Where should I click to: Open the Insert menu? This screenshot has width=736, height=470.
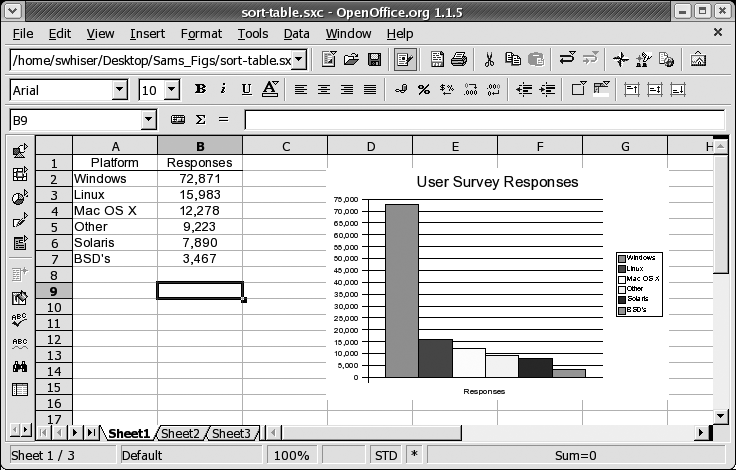147,34
